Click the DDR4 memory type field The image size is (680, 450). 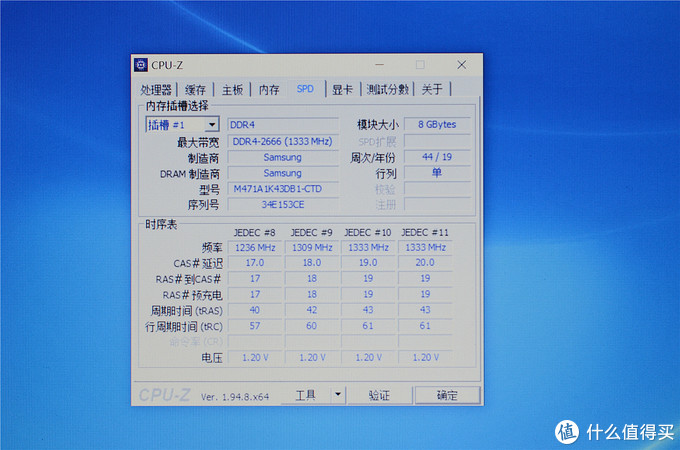click(283, 125)
